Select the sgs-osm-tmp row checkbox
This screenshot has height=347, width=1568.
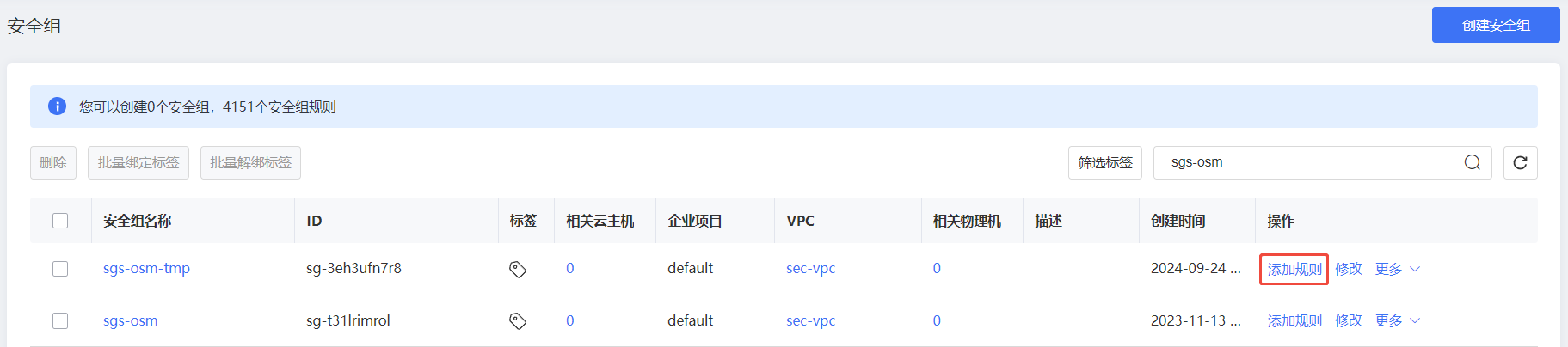pyautogui.click(x=60, y=269)
